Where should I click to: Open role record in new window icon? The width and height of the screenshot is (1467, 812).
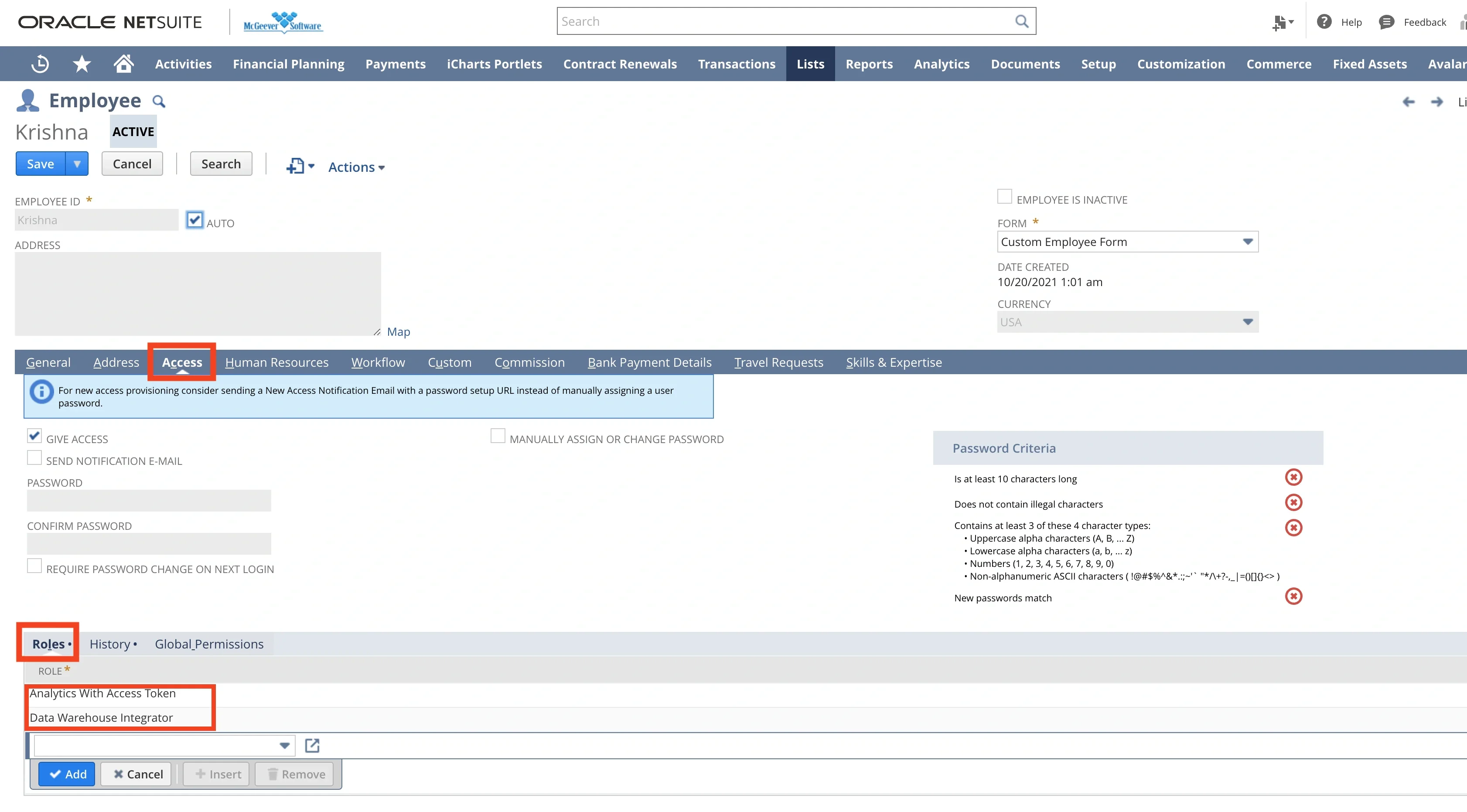(312, 745)
